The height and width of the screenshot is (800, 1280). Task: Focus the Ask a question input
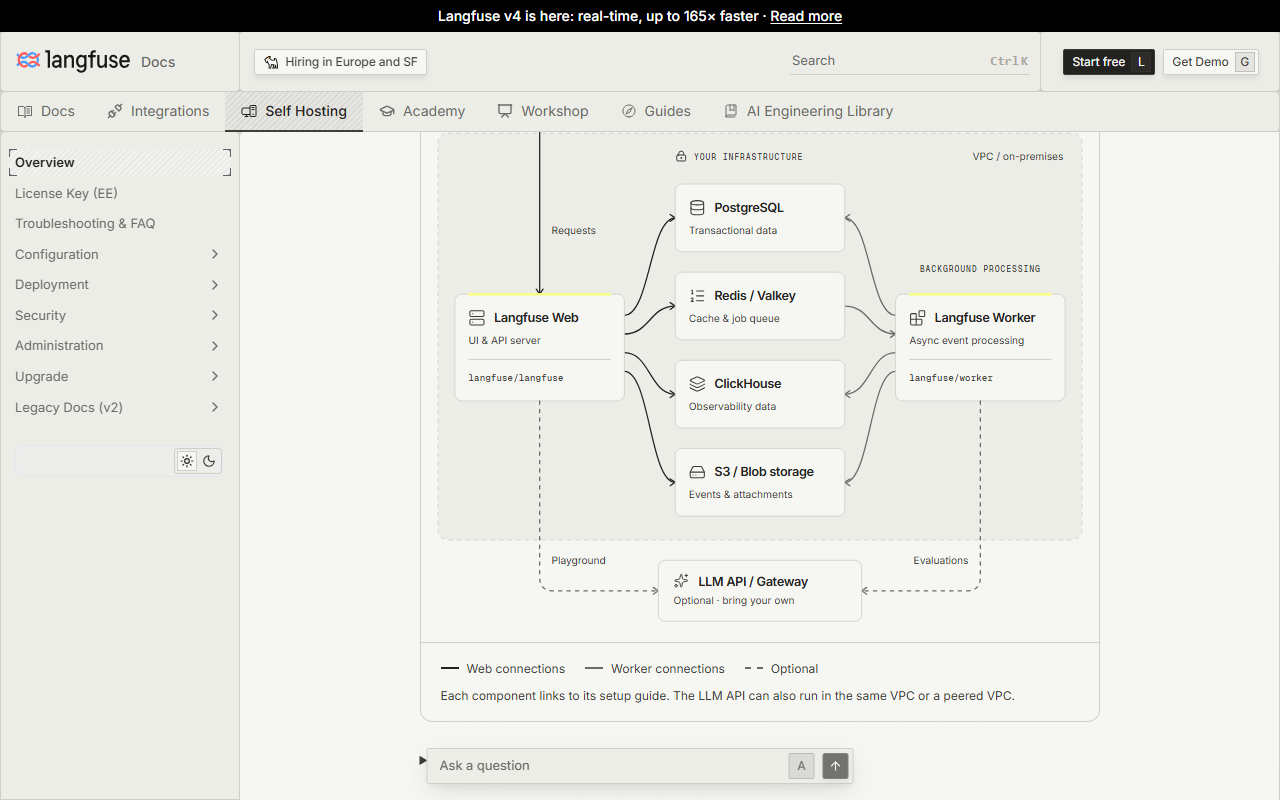[610, 766]
